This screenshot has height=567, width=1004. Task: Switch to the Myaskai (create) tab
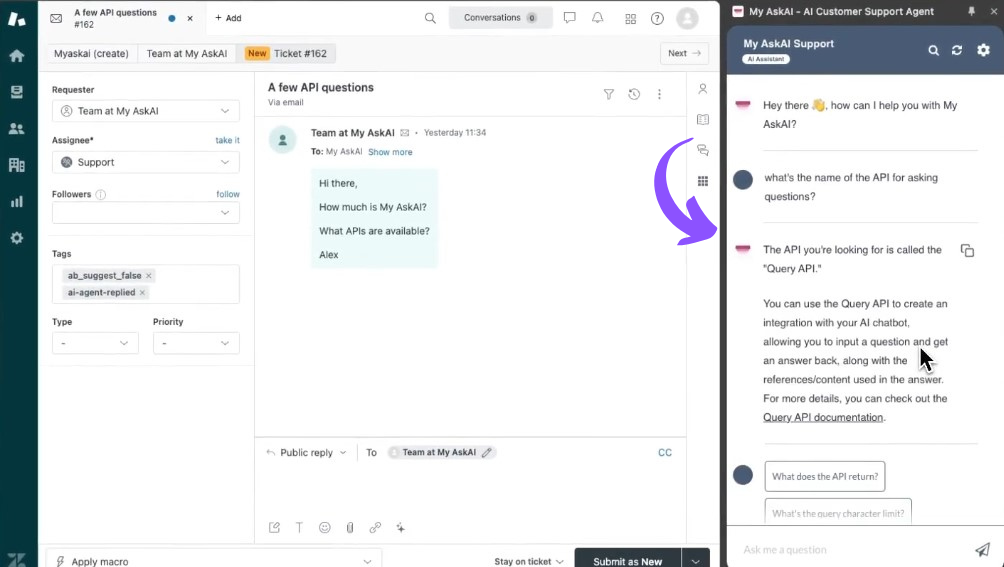90,54
